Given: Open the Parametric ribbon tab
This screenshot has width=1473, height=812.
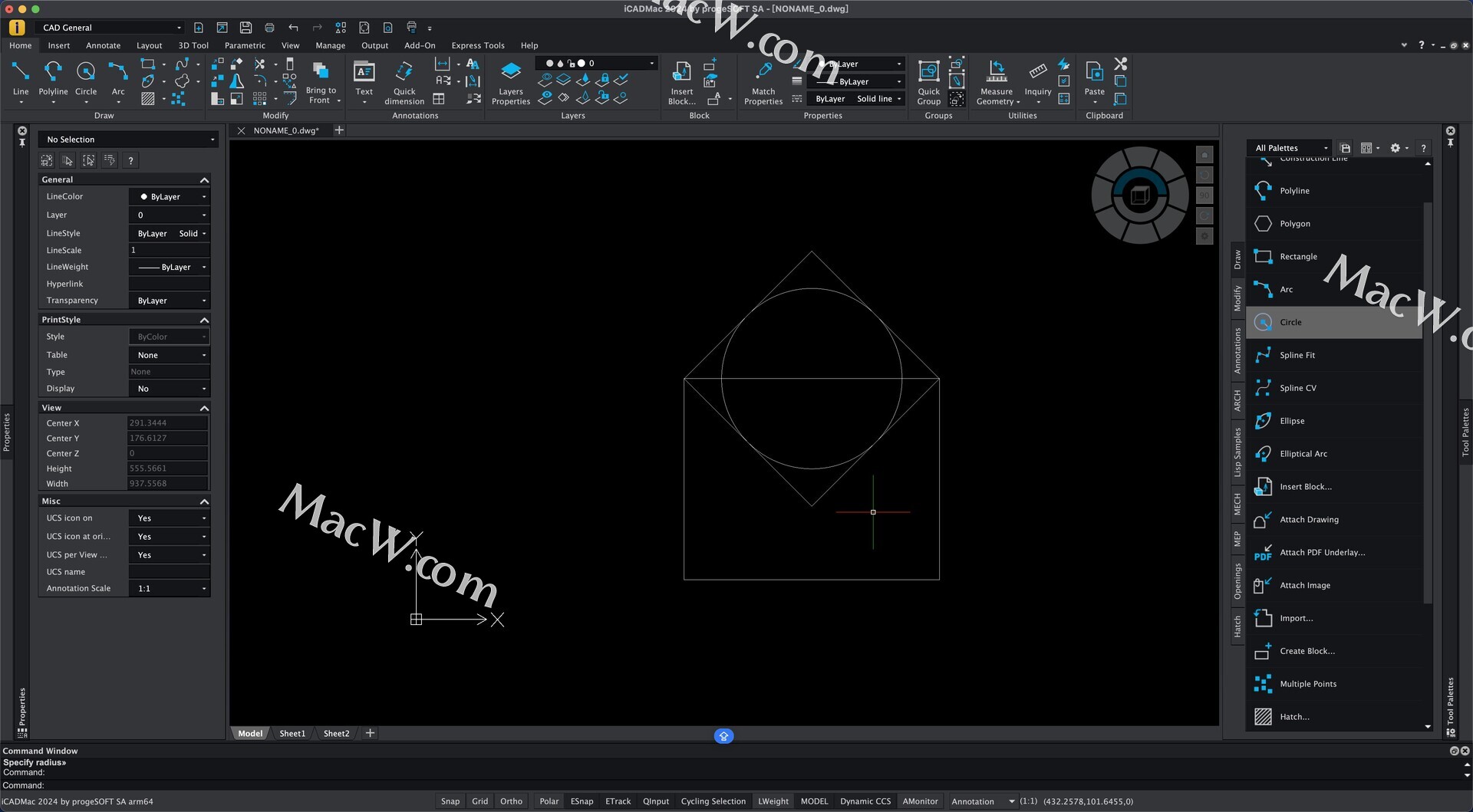Looking at the screenshot, I should (x=245, y=45).
